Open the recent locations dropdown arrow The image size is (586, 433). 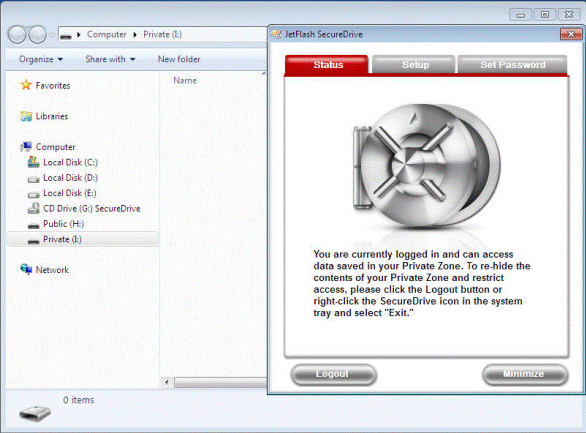(52, 35)
